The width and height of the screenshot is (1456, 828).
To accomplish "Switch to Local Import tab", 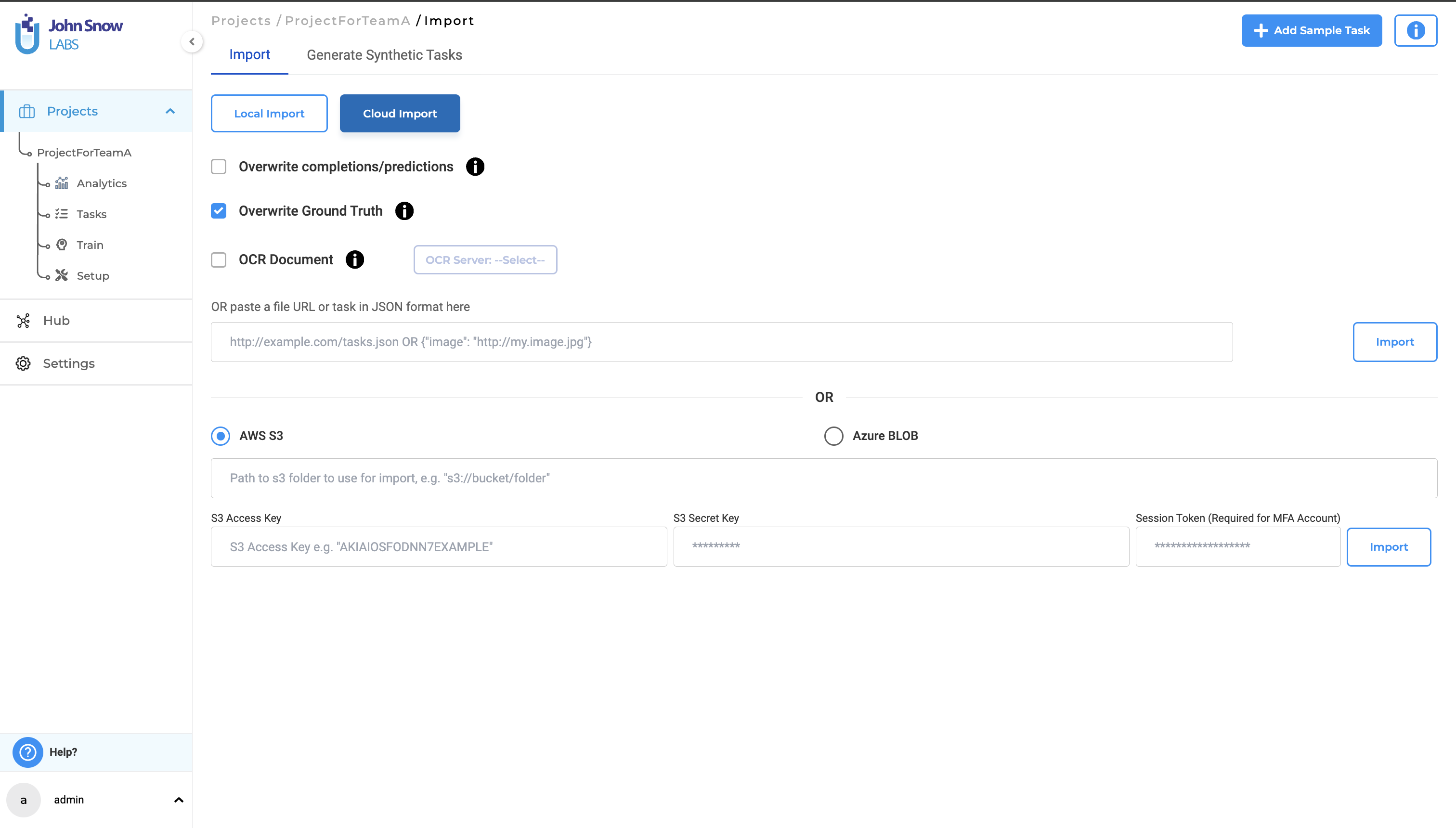I will (x=269, y=113).
